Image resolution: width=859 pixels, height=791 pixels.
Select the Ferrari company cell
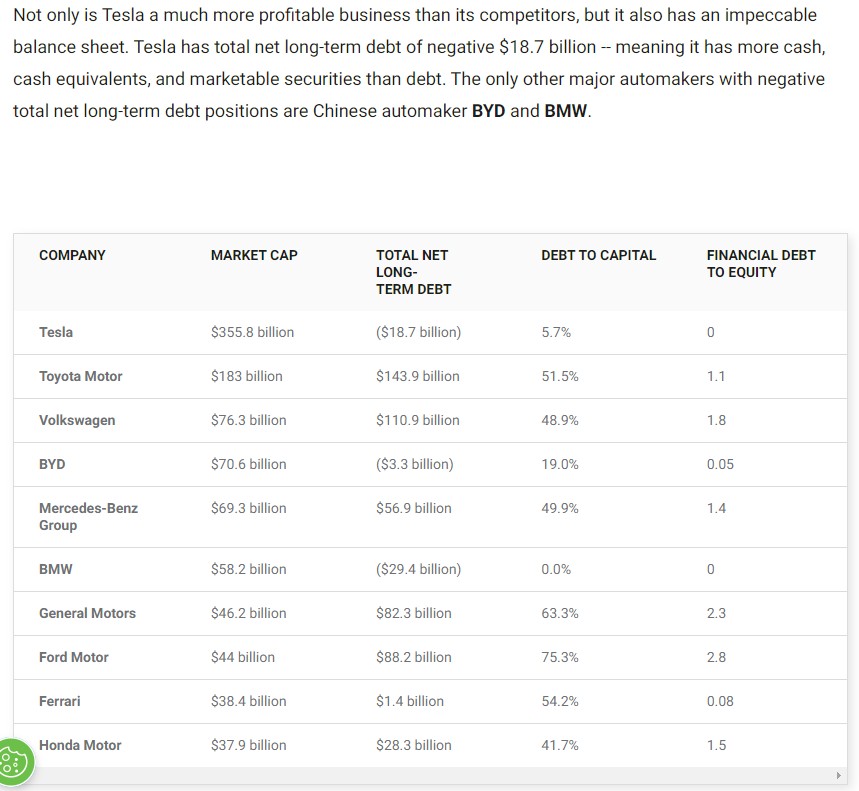[x=59, y=701]
